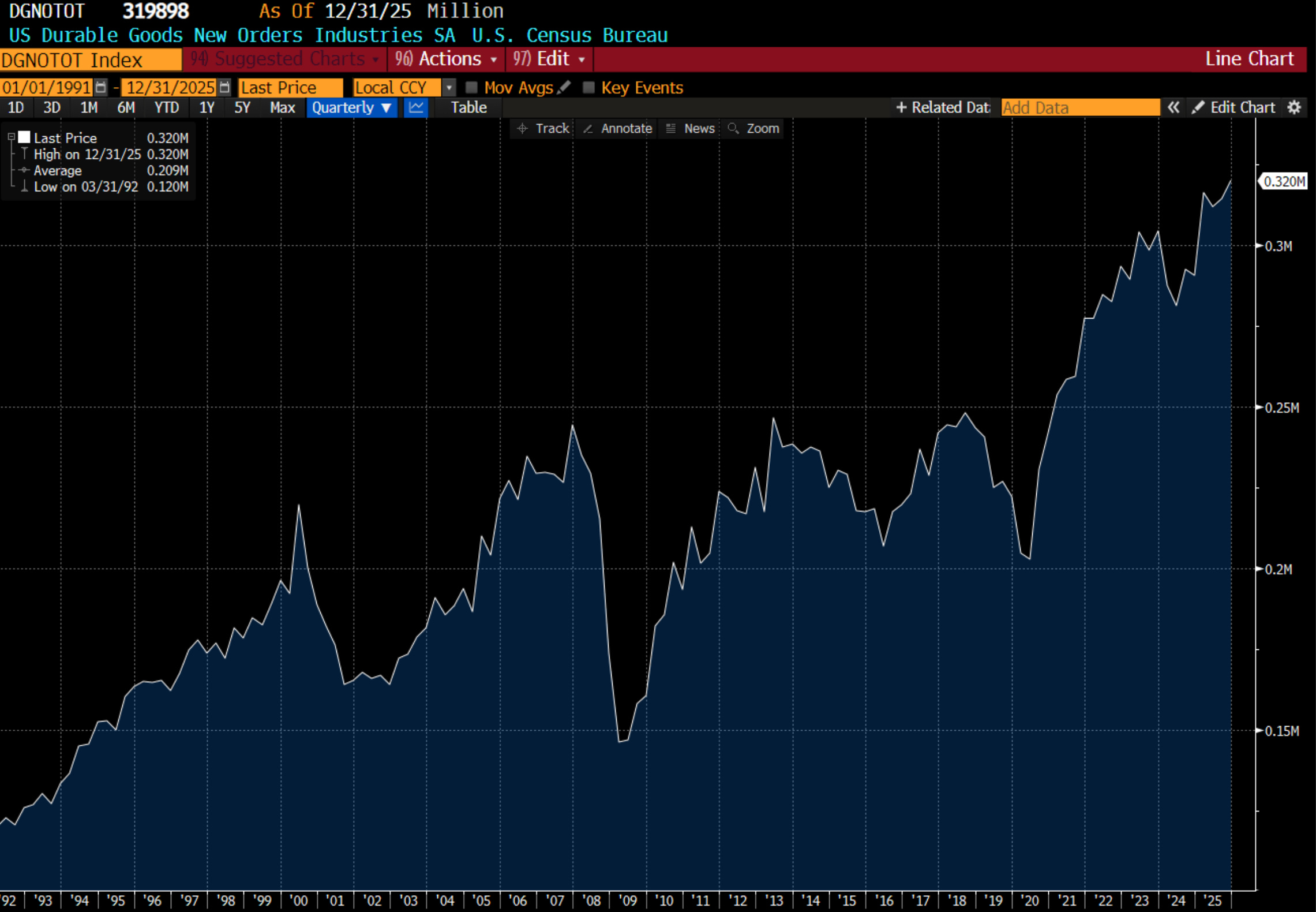Click the Last Price white color swatch
Screen dimensions: 1316x912
pos(24,137)
